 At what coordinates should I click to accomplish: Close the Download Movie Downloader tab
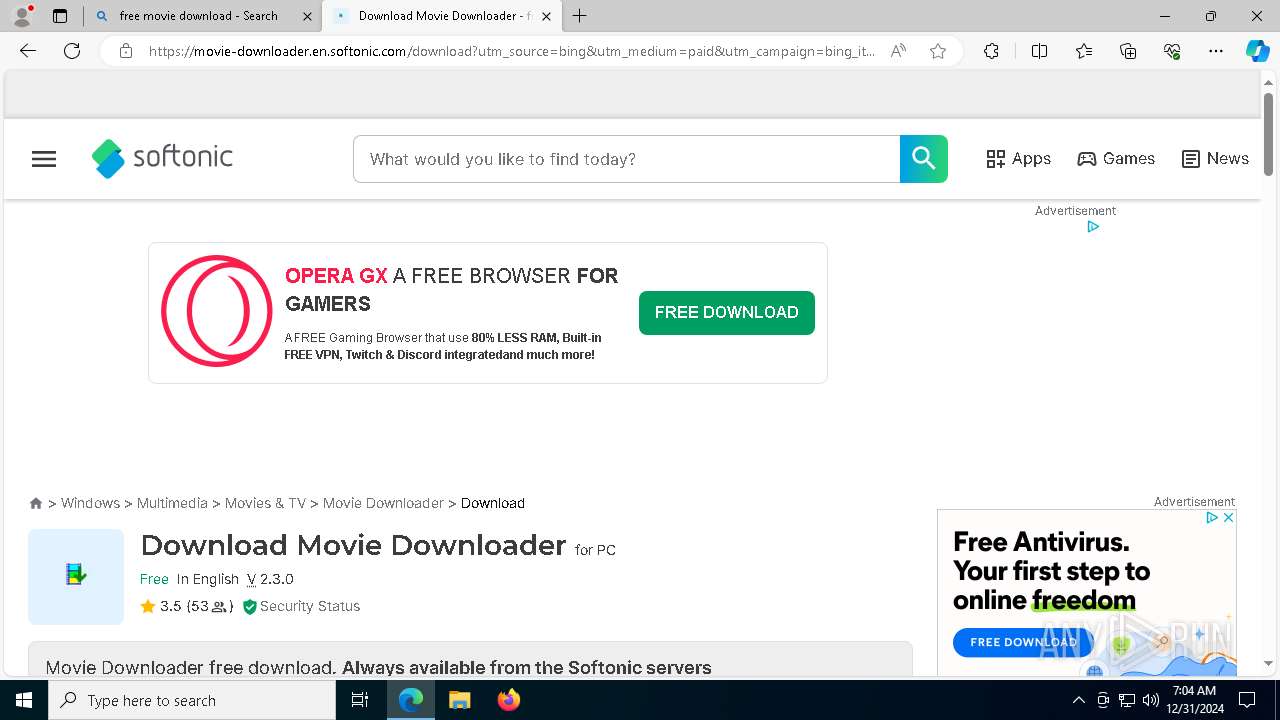[x=546, y=16]
